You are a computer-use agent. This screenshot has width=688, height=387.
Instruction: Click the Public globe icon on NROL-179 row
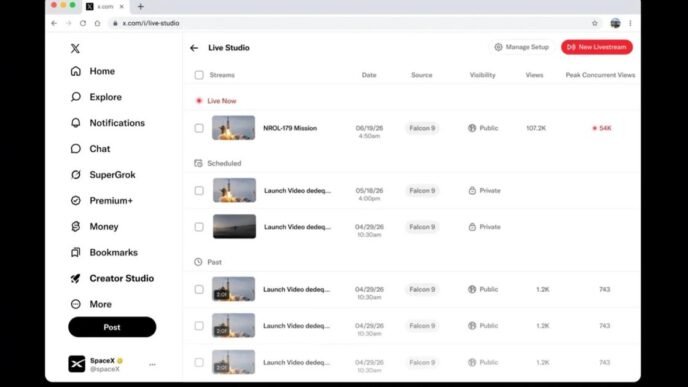click(472, 128)
